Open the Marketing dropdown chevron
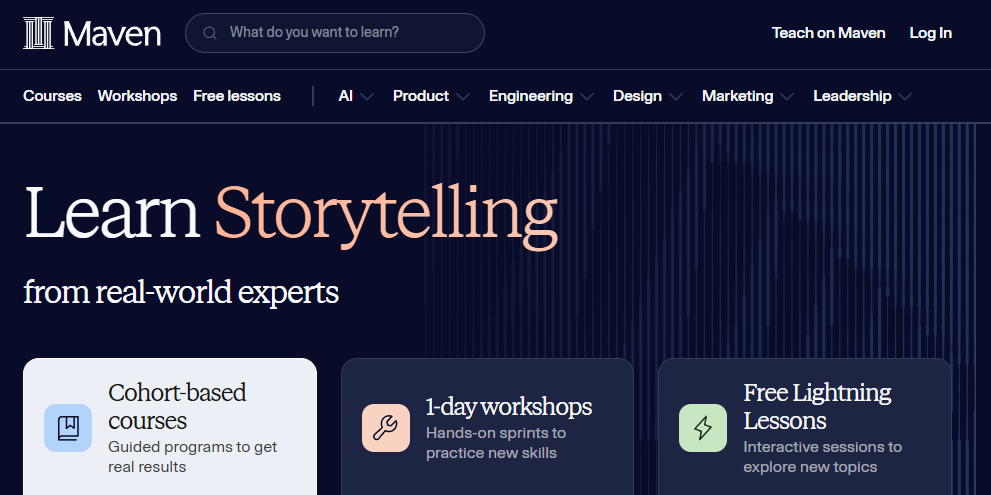Screen dimensions: 991x495 (x=787, y=97)
